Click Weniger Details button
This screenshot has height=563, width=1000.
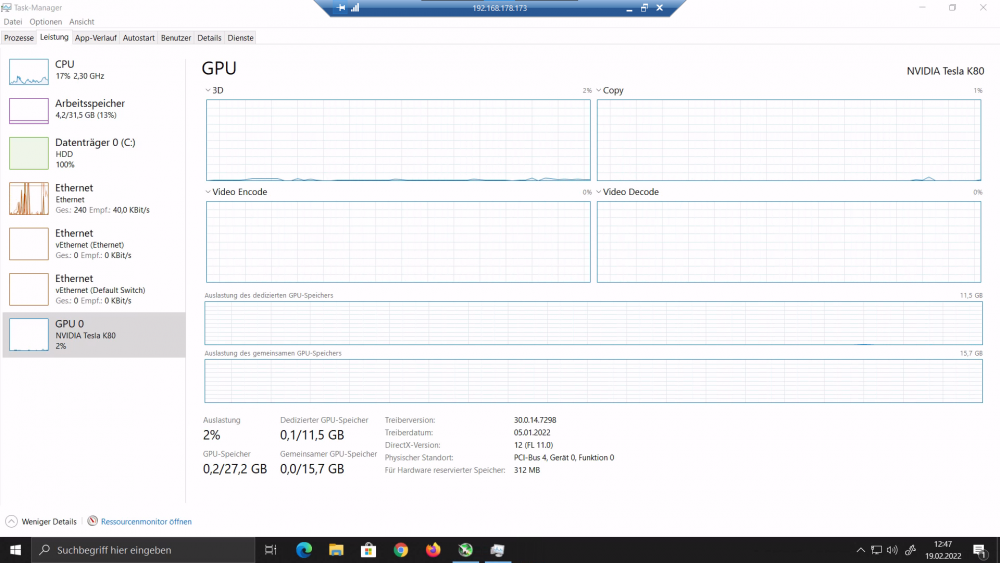point(41,522)
